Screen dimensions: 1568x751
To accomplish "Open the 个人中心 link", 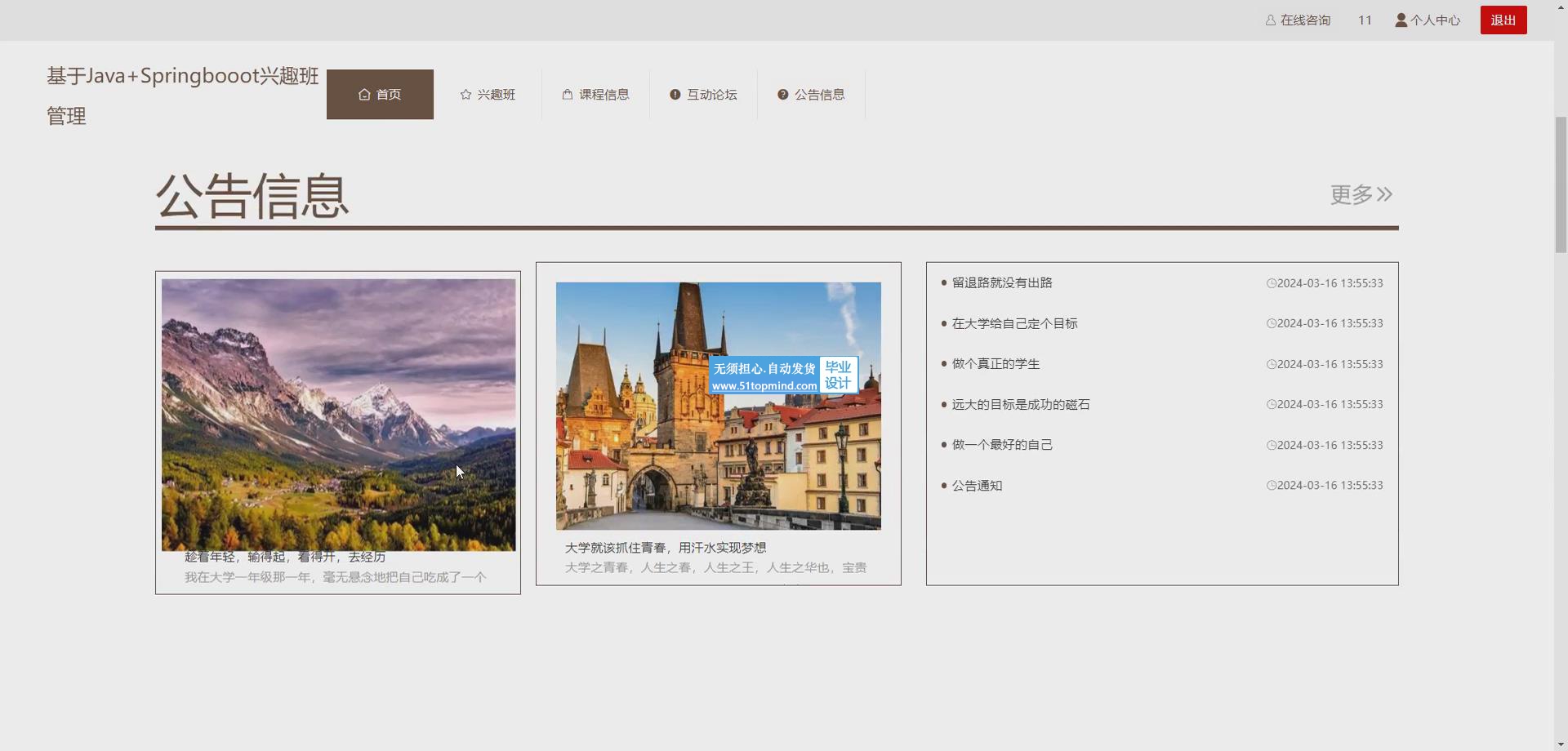I will pos(1428,20).
